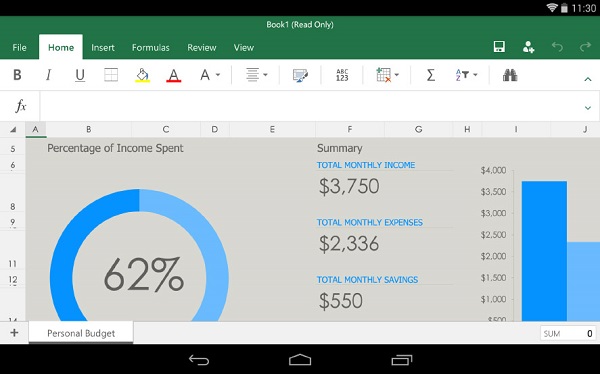600x374 pixels.
Task: Toggle Italic formatting
Action: pyautogui.click(x=49, y=75)
